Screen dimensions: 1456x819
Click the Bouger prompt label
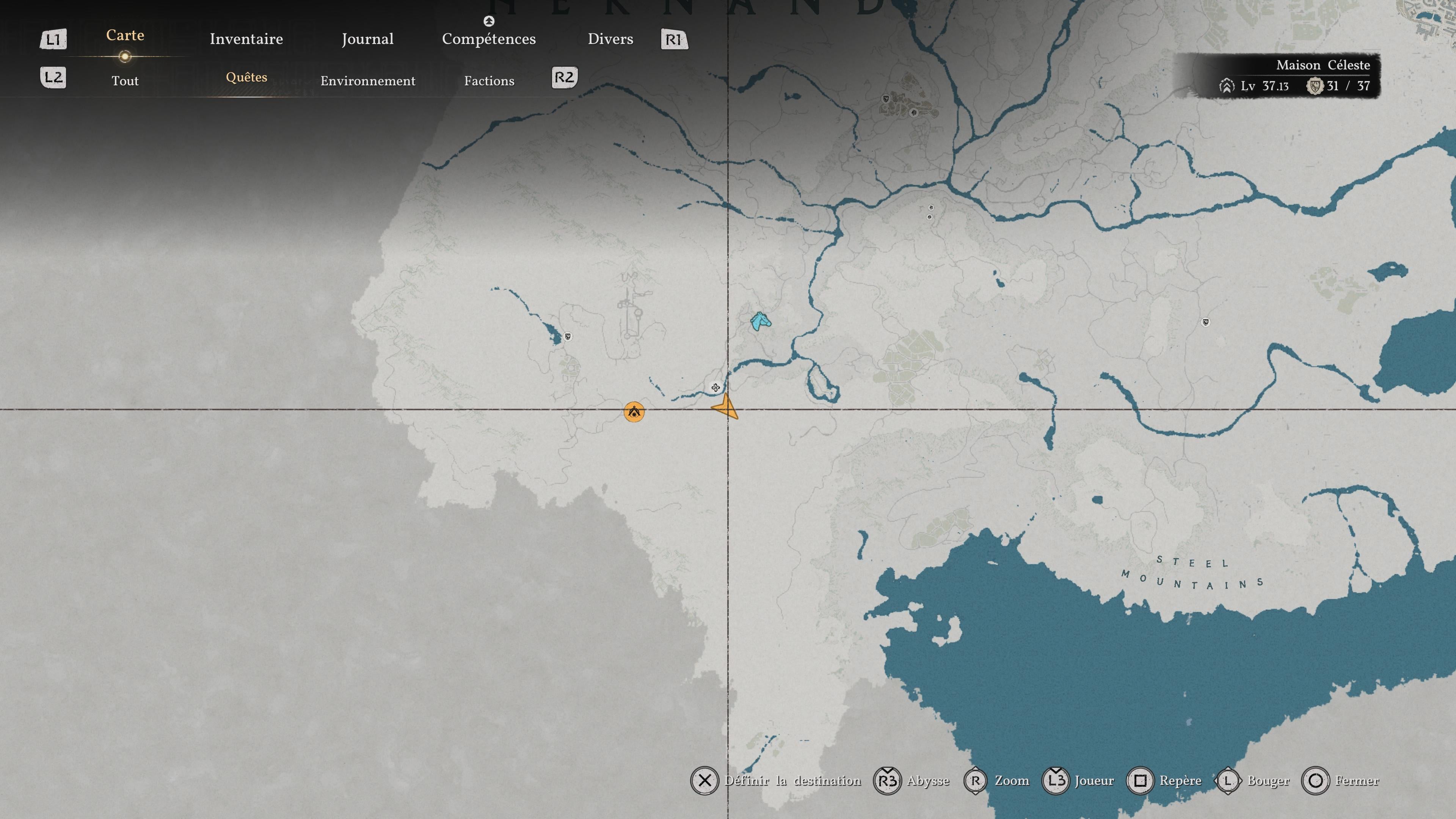tap(1268, 781)
